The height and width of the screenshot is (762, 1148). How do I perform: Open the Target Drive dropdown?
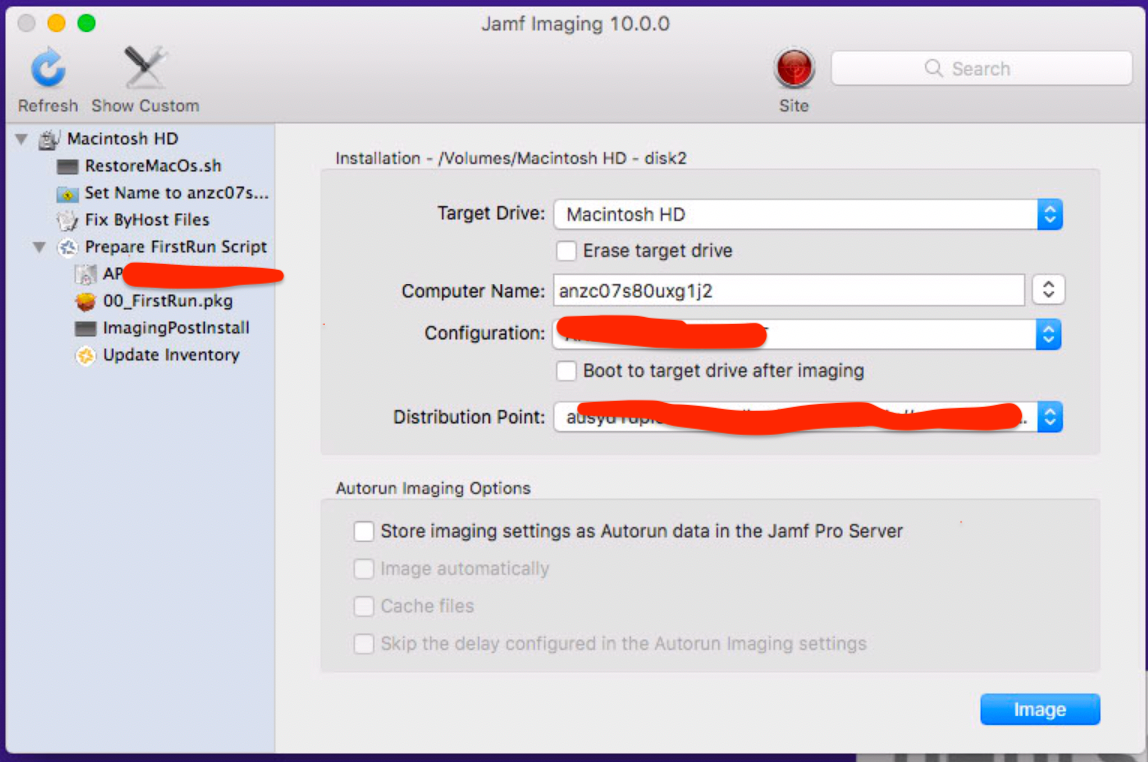coord(808,214)
